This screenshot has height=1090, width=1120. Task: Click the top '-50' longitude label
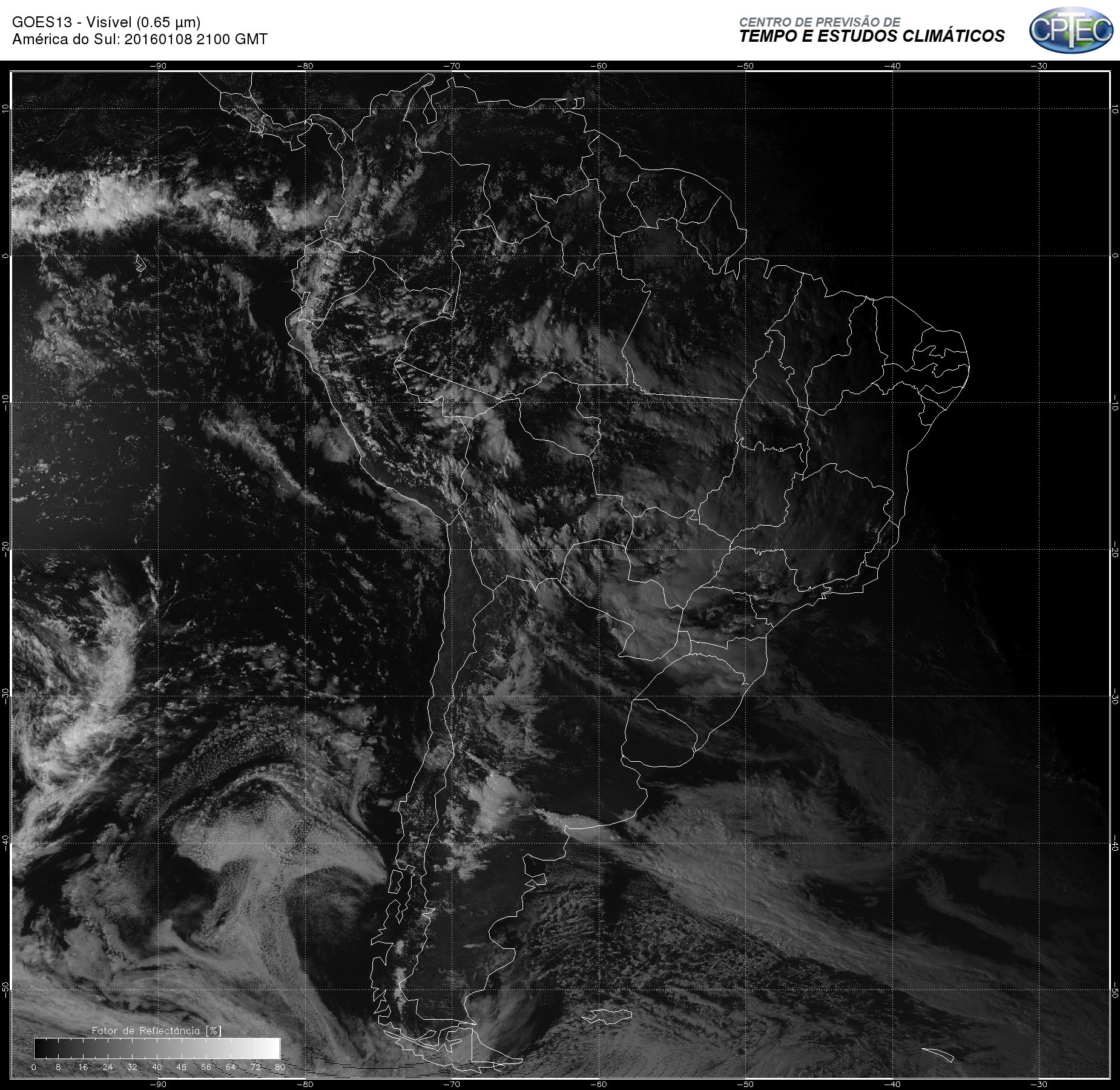[x=745, y=66]
